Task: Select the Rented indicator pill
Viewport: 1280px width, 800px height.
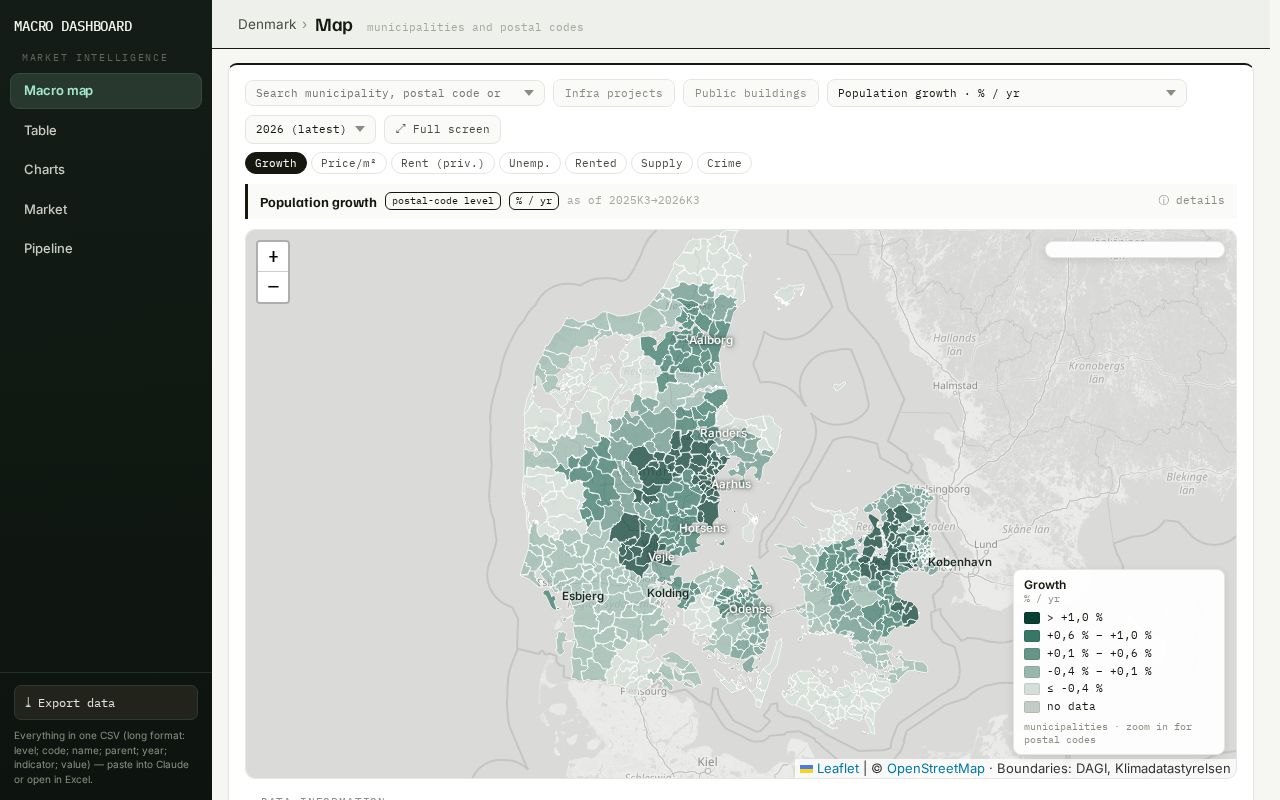Action: click(596, 163)
